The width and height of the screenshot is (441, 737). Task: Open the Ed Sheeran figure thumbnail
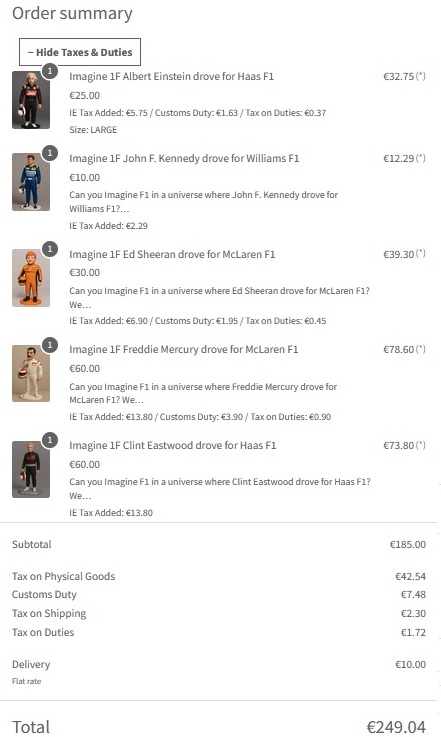(x=31, y=278)
